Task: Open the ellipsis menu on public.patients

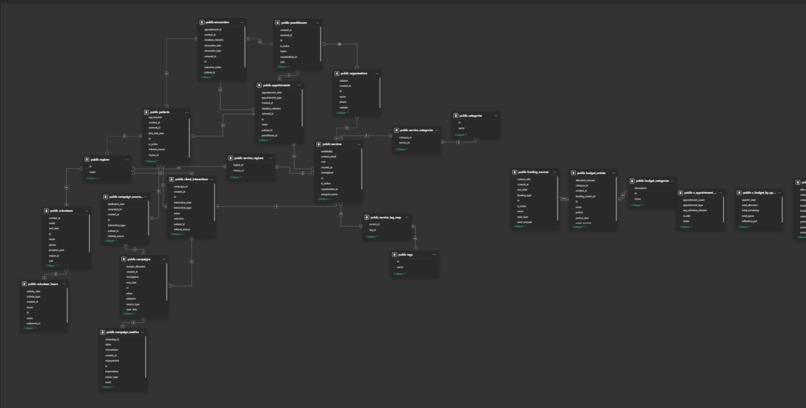Action: [x=186, y=112]
